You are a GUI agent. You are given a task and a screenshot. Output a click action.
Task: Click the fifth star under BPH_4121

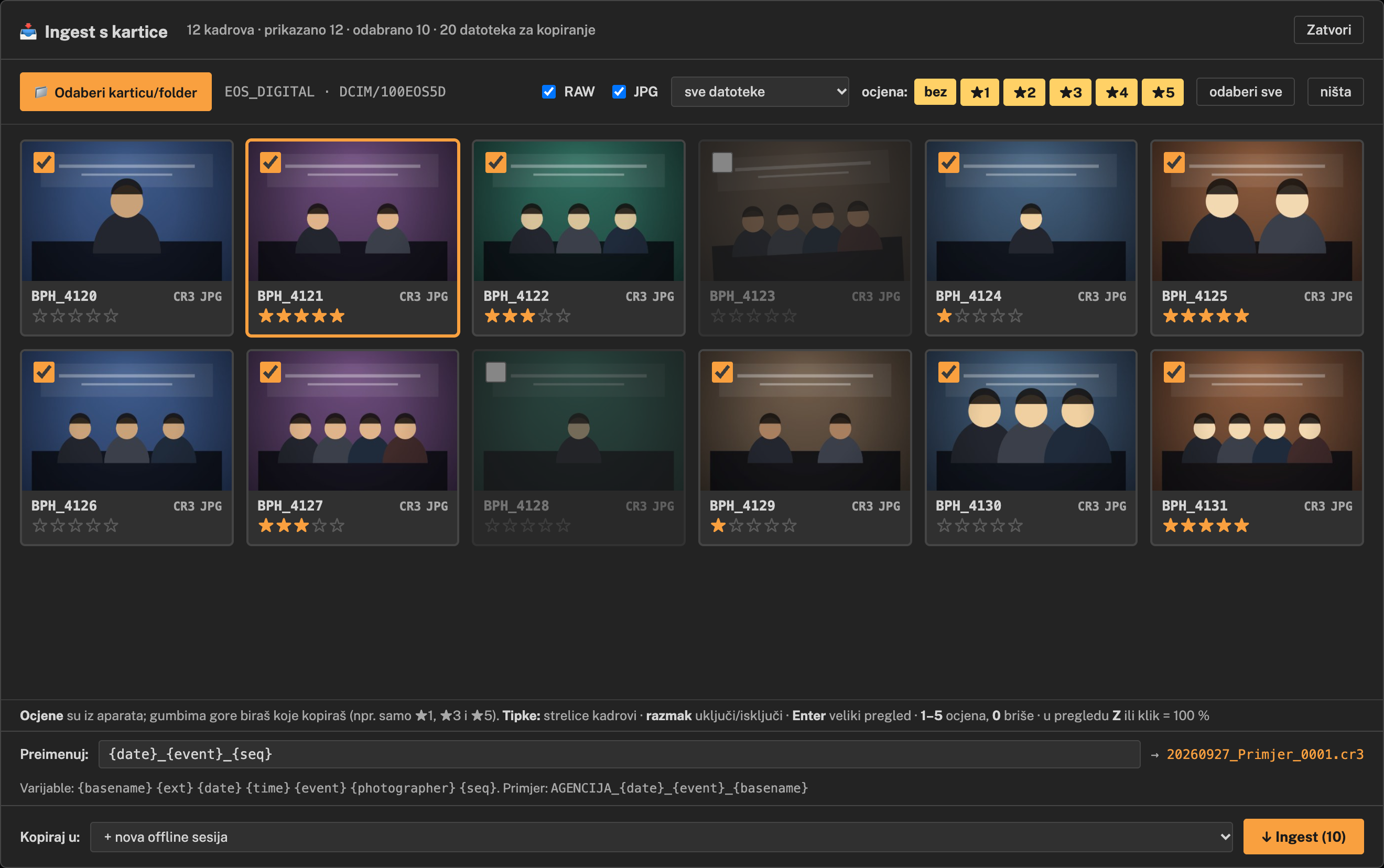338,316
